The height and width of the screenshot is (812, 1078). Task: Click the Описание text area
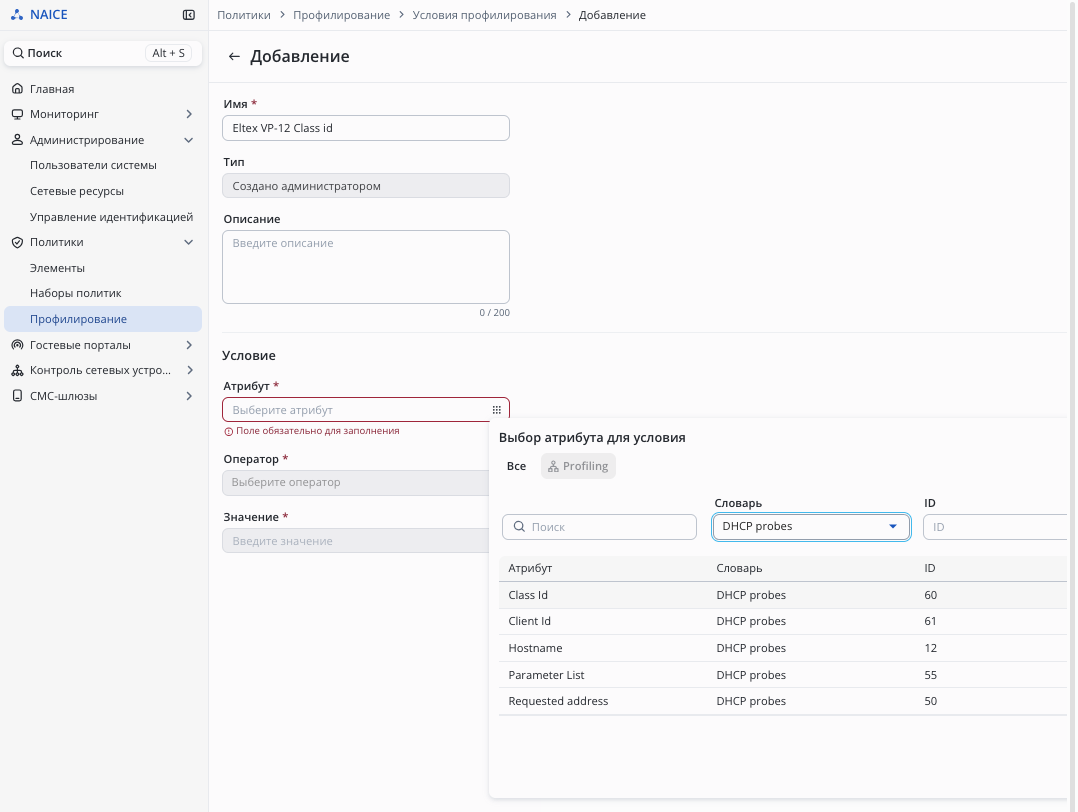pyautogui.click(x=365, y=267)
